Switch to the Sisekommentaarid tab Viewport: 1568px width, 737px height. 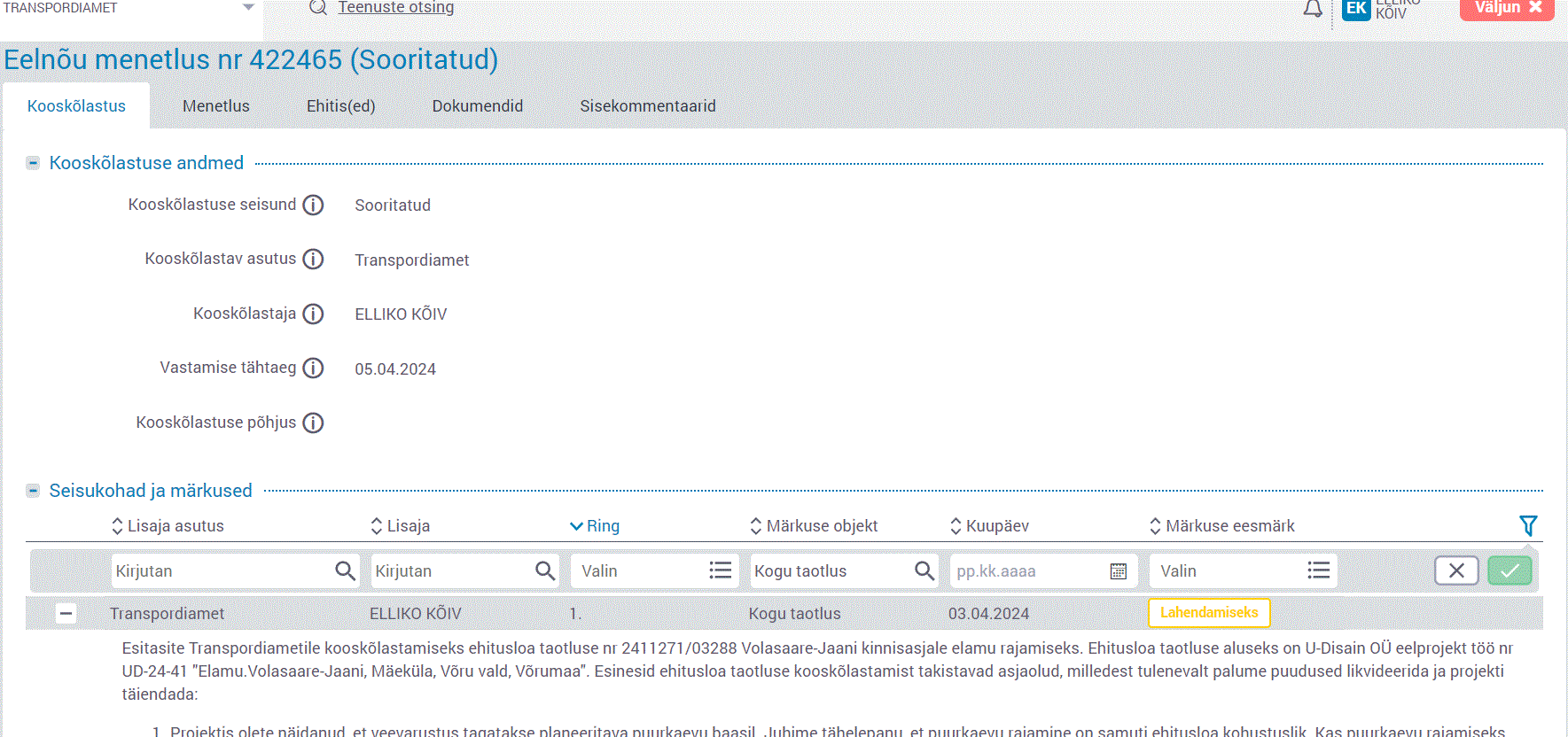coord(648,106)
